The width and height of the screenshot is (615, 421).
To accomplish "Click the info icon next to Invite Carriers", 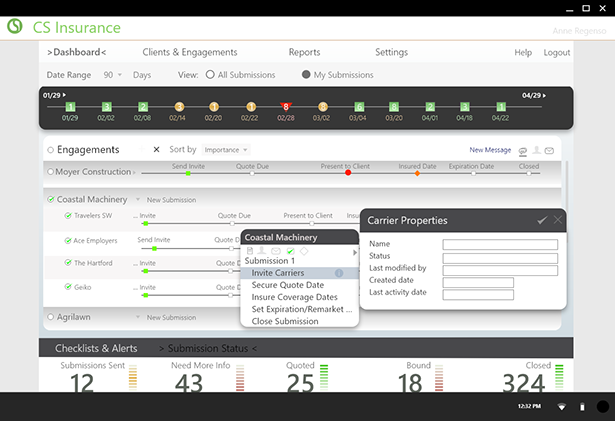I will (338, 273).
